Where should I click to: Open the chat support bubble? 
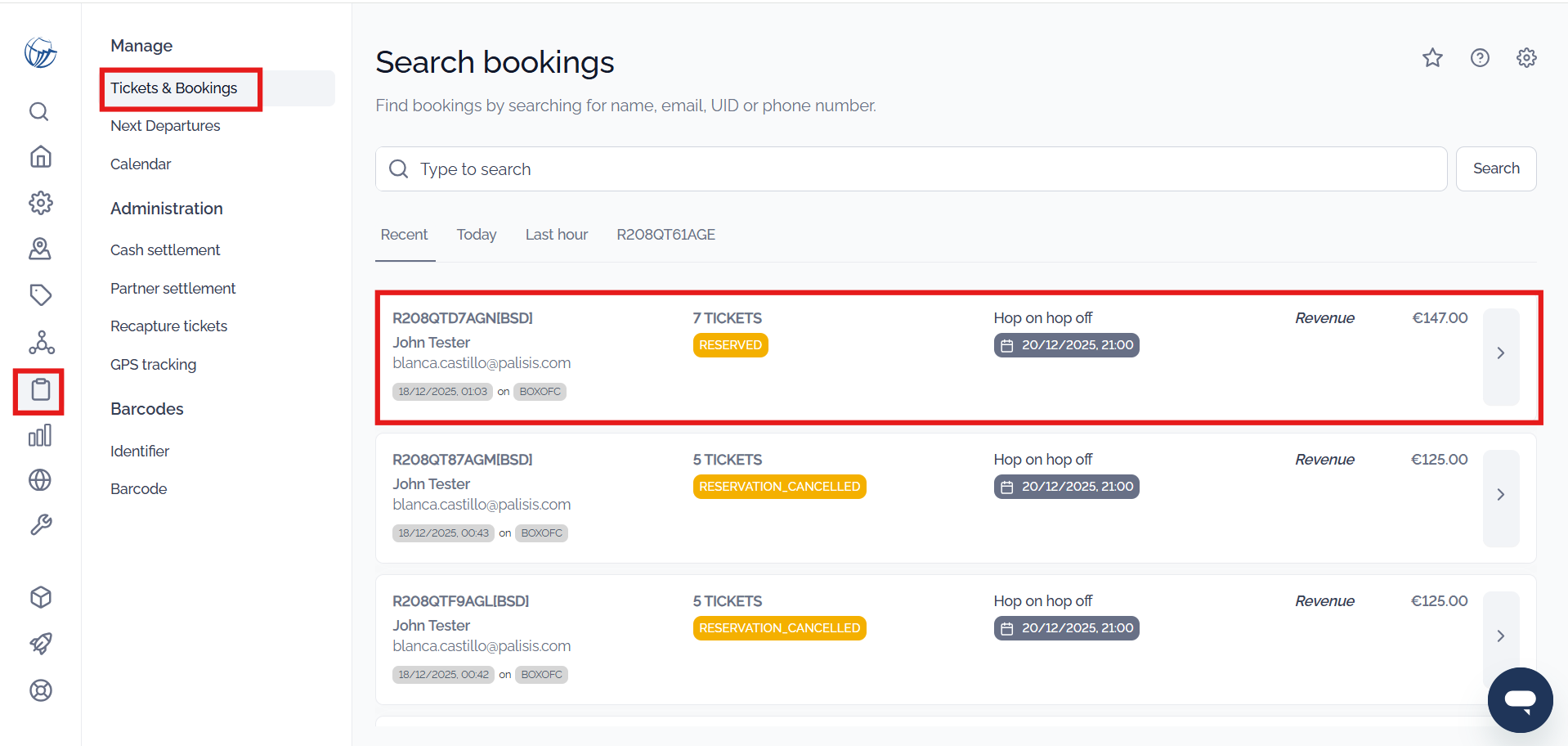[1520, 700]
